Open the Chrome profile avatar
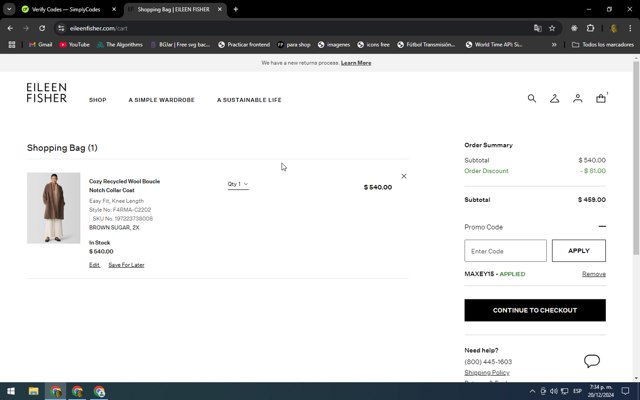The height and width of the screenshot is (400, 640). coord(613,28)
